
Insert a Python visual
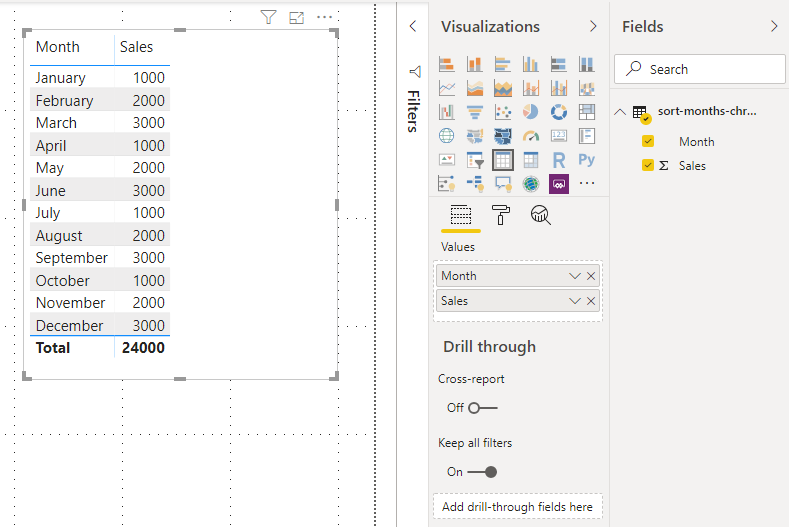coord(587,160)
